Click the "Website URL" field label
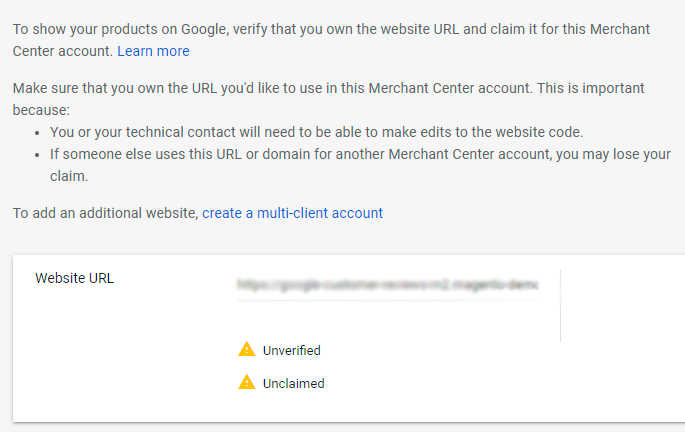Screen dimensions: 685x432 74,278
